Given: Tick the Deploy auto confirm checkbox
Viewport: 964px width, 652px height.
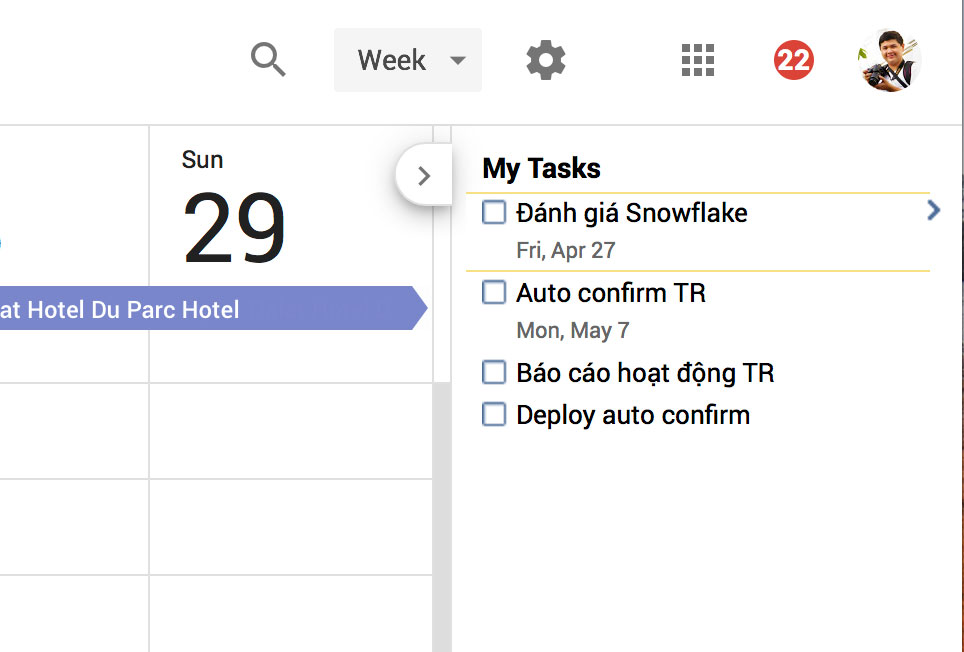Looking at the screenshot, I should coord(494,414).
